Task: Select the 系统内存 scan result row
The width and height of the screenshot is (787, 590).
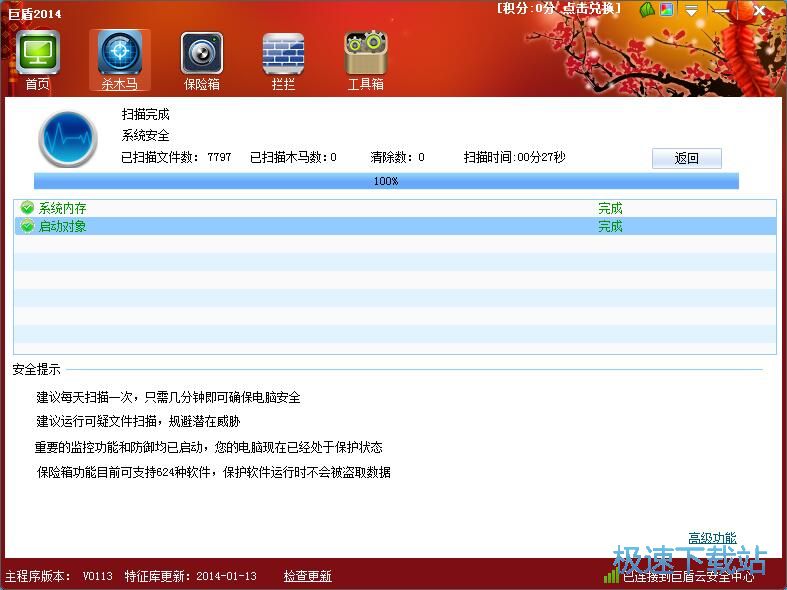Action: click(395, 208)
